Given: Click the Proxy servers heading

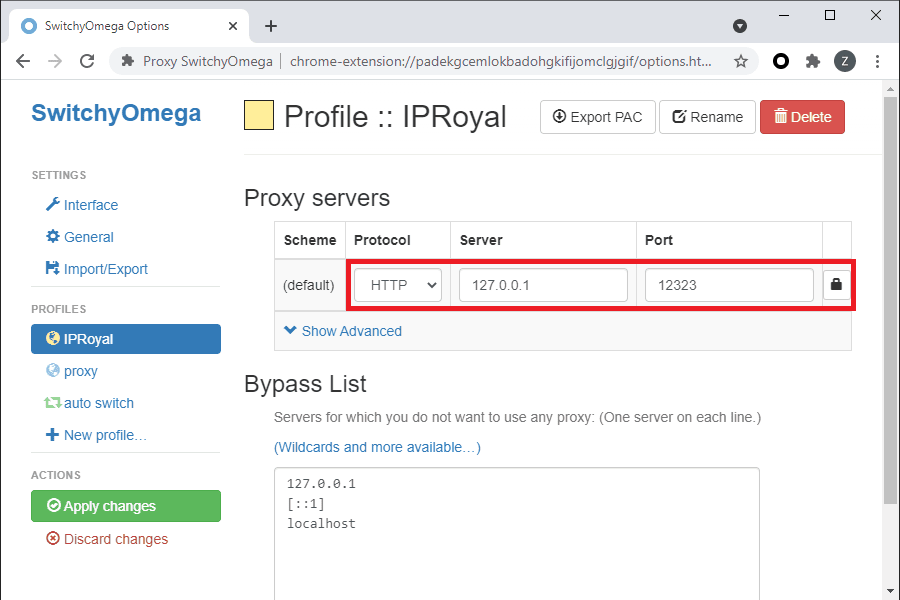Looking at the screenshot, I should pyautogui.click(x=317, y=198).
